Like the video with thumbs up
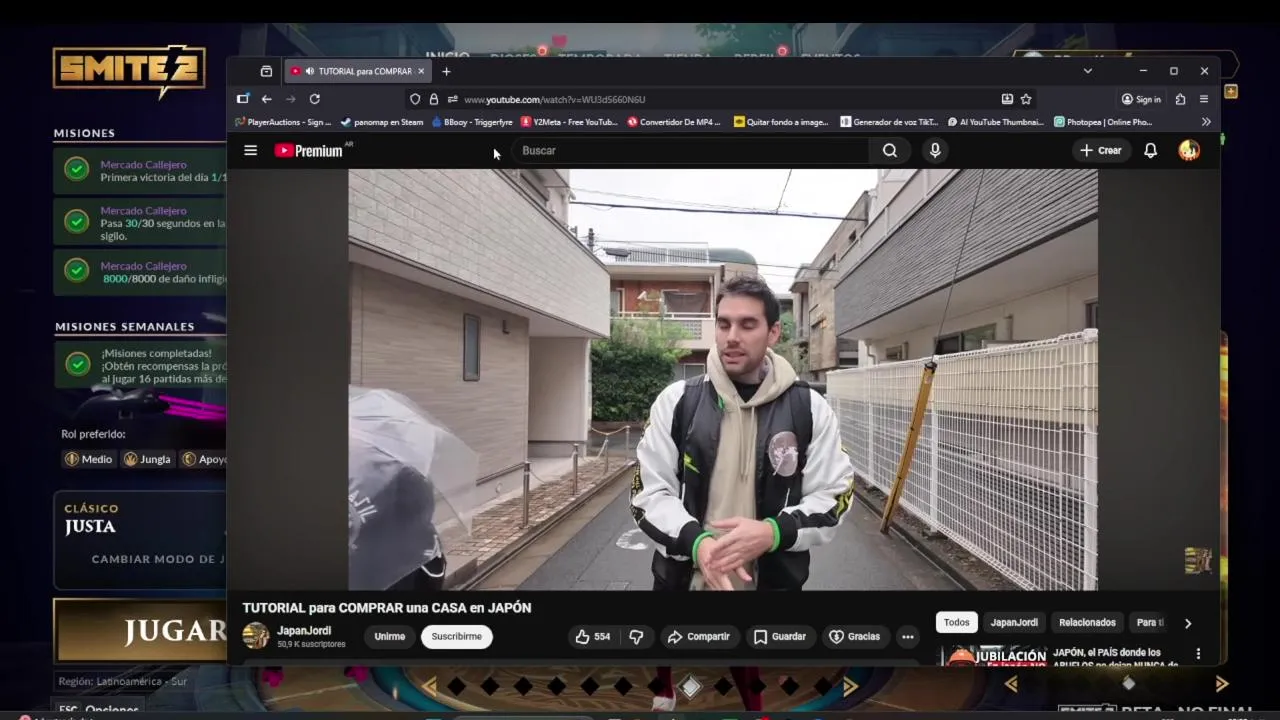 pyautogui.click(x=592, y=637)
